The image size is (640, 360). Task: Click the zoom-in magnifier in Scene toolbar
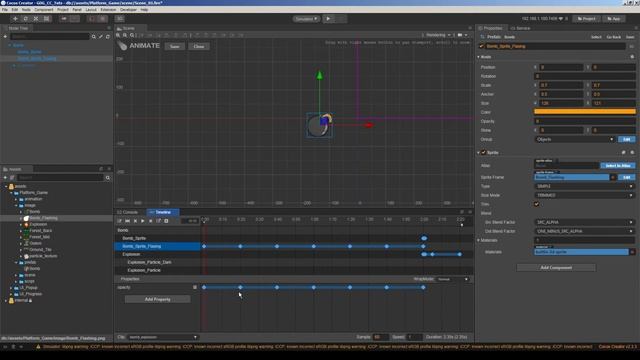click(x=118, y=35)
